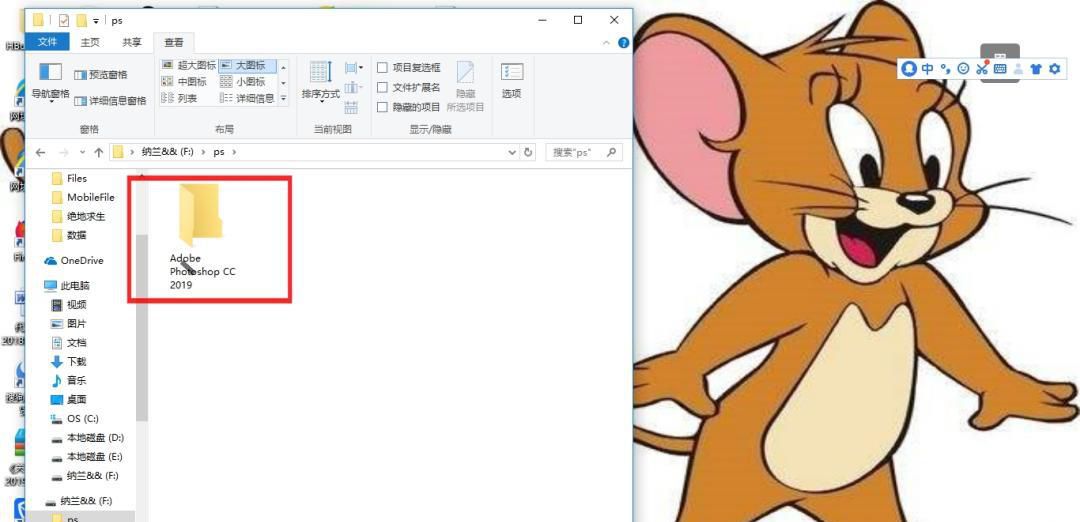
Task: Open the 文件 menu tab
Action: pyautogui.click(x=48, y=42)
